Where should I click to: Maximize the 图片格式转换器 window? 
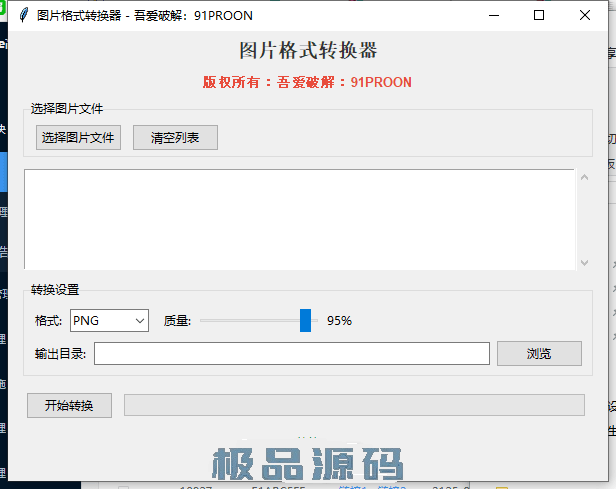tap(539, 15)
